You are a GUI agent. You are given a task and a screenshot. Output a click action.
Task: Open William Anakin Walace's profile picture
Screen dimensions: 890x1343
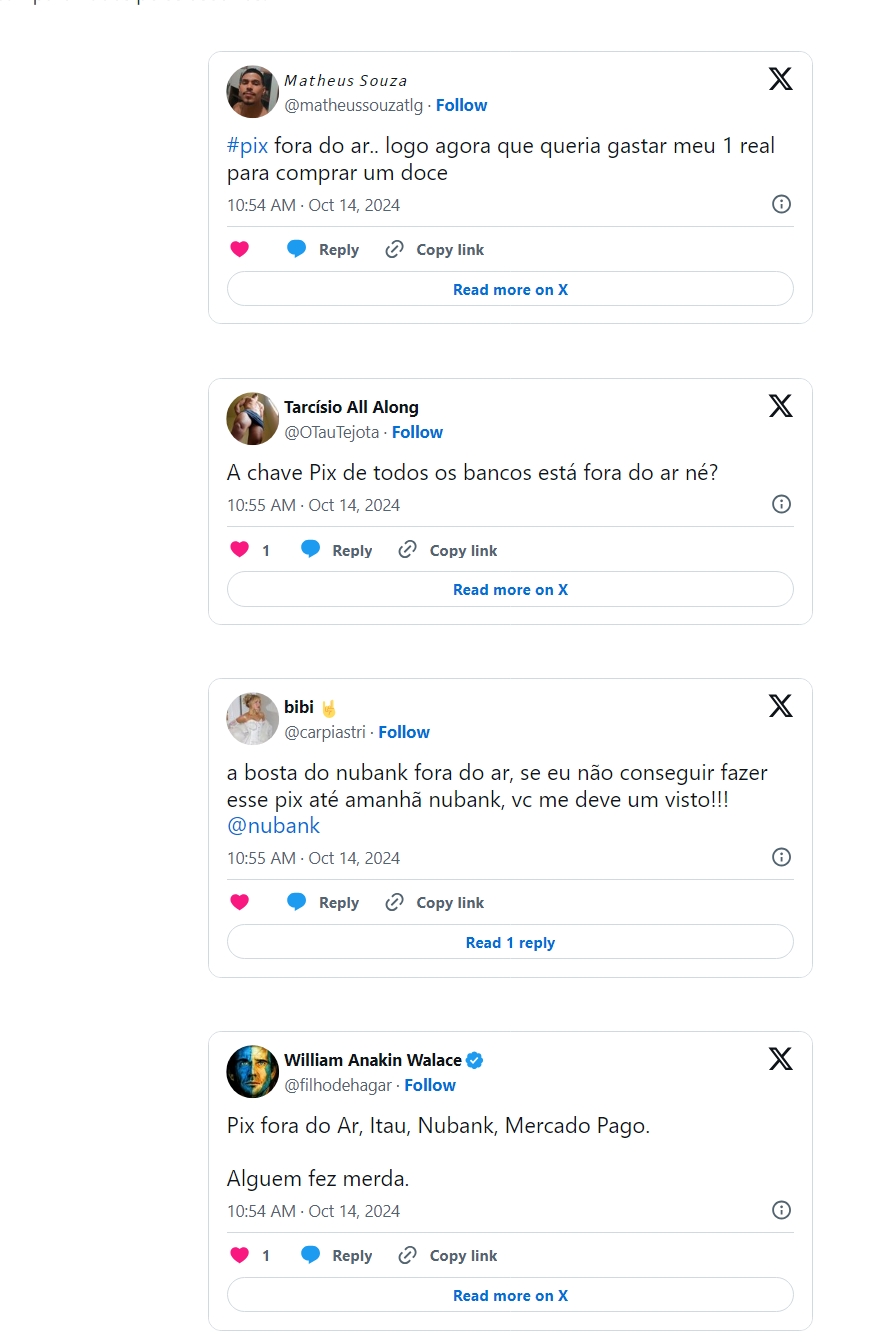253,1072
